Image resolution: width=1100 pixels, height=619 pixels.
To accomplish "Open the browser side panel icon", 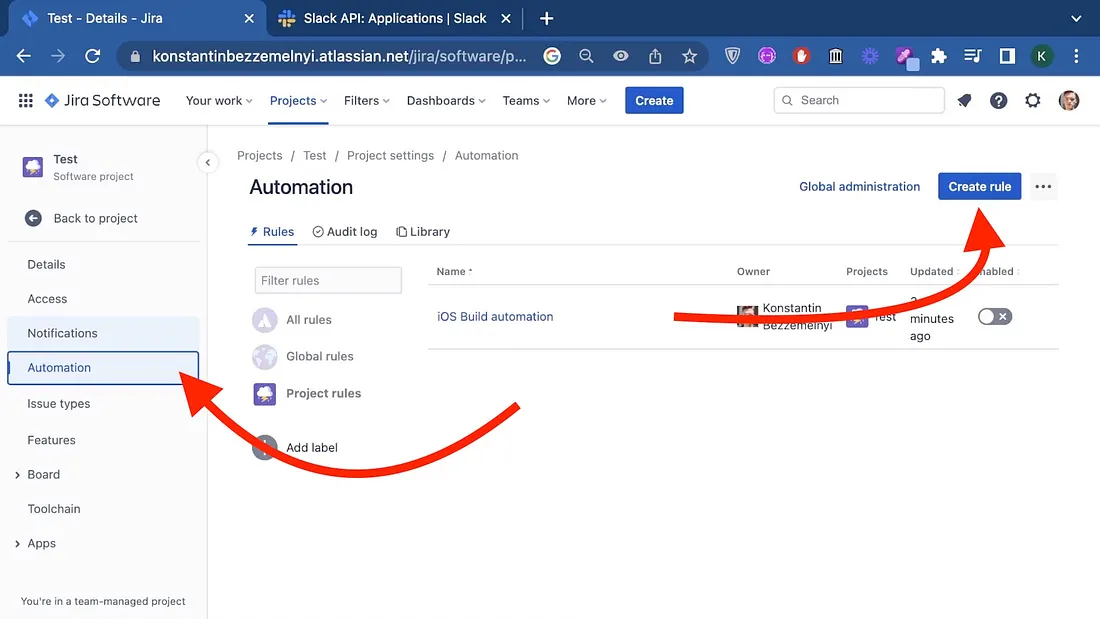I will [1007, 56].
